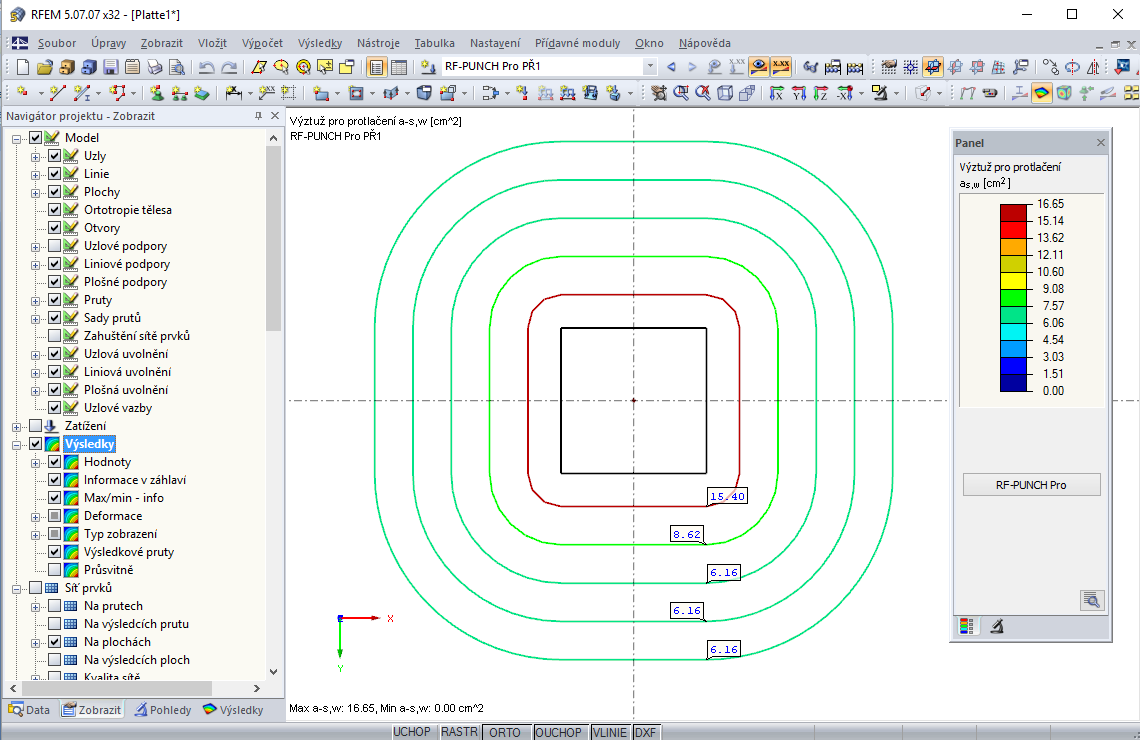Create a new model file

(23, 68)
